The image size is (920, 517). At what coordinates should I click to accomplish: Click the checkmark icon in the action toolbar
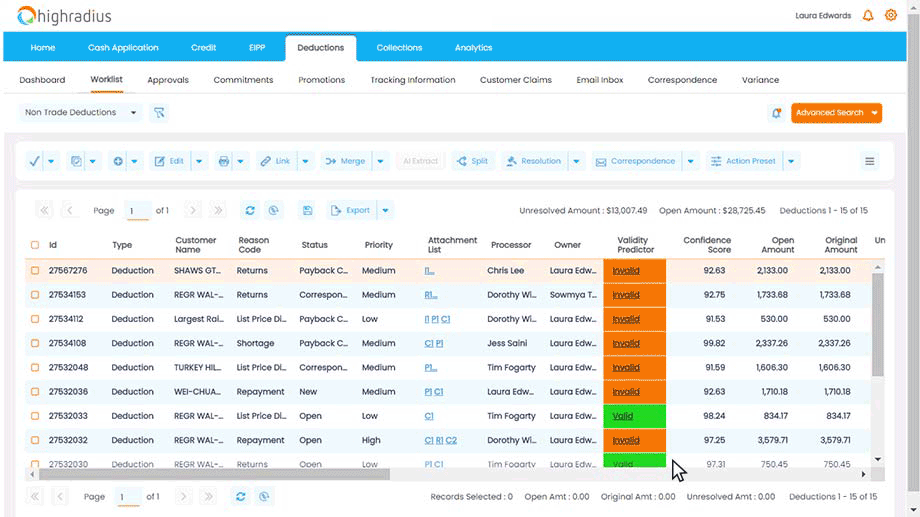[34, 161]
